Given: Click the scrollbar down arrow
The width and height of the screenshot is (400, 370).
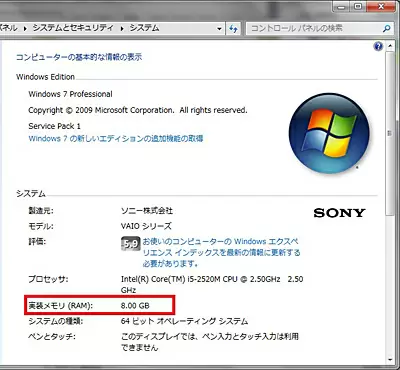Looking at the screenshot, I should coord(390,360).
